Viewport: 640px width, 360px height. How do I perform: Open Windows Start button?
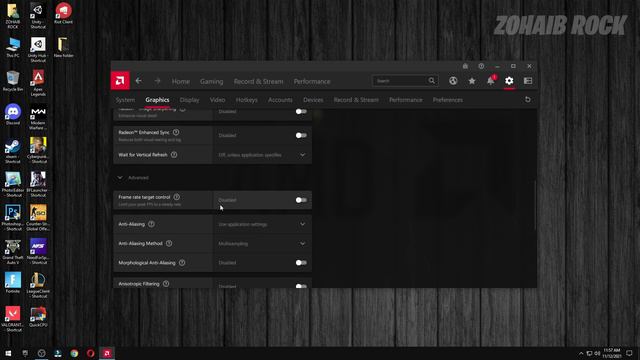coord(8,353)
